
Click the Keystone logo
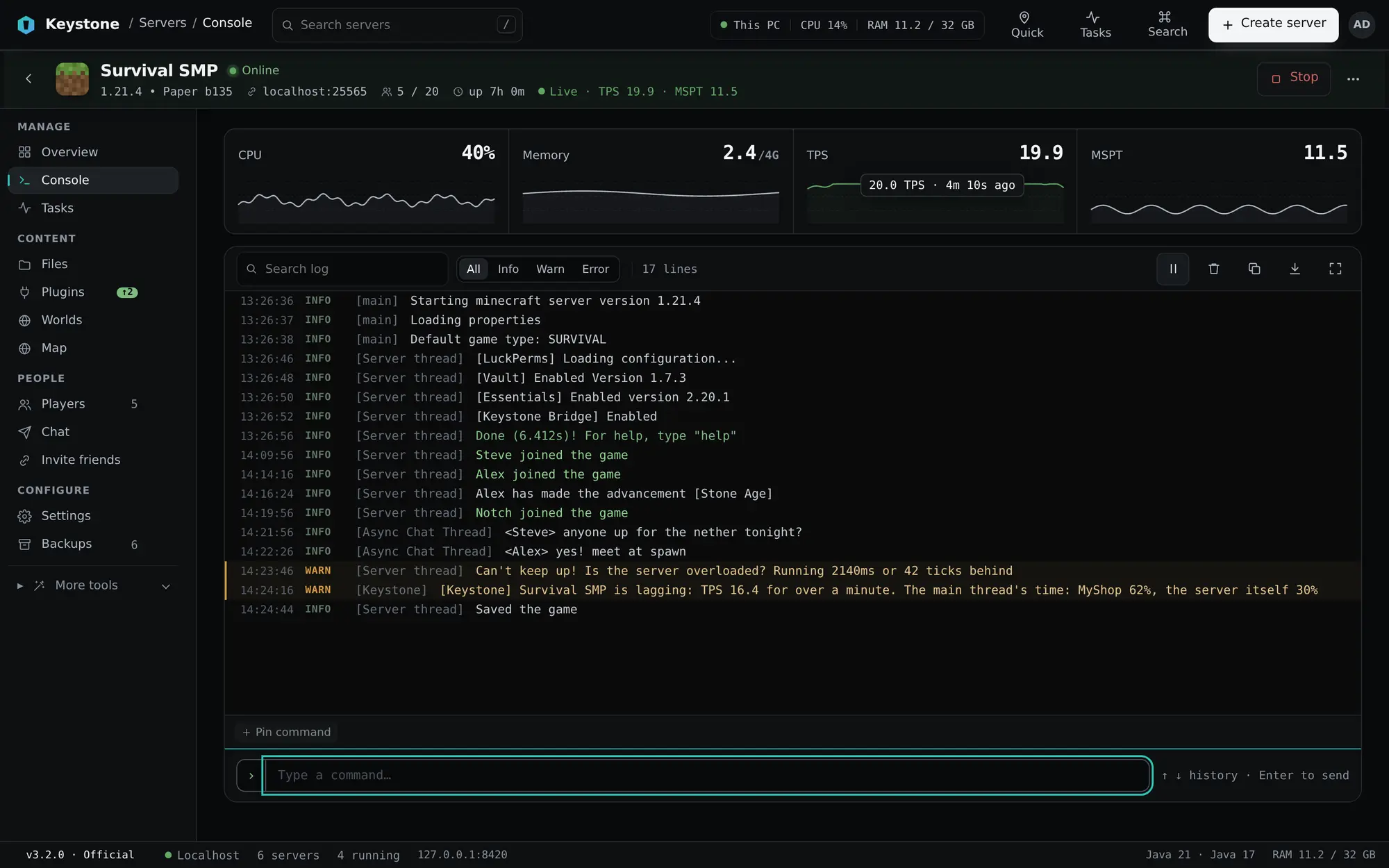(x=26, y=24)
